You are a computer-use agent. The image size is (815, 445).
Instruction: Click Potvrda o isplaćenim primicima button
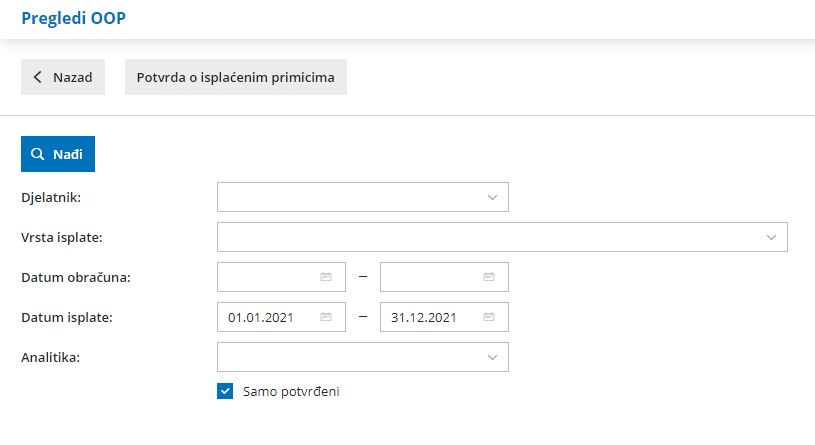[236, 77]
